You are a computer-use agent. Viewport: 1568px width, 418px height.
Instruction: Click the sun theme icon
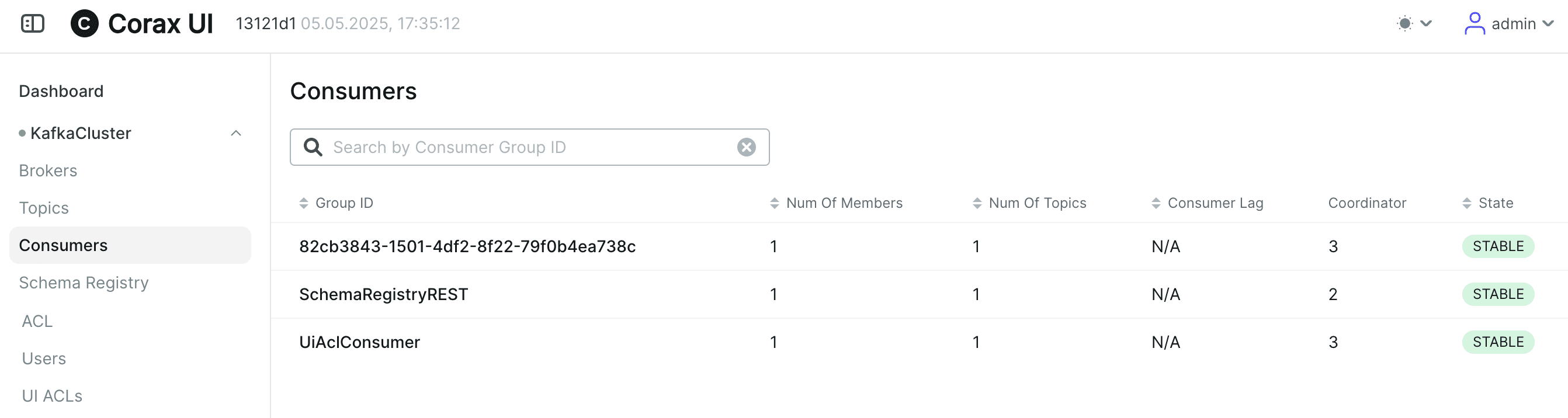coord(1404,24)
